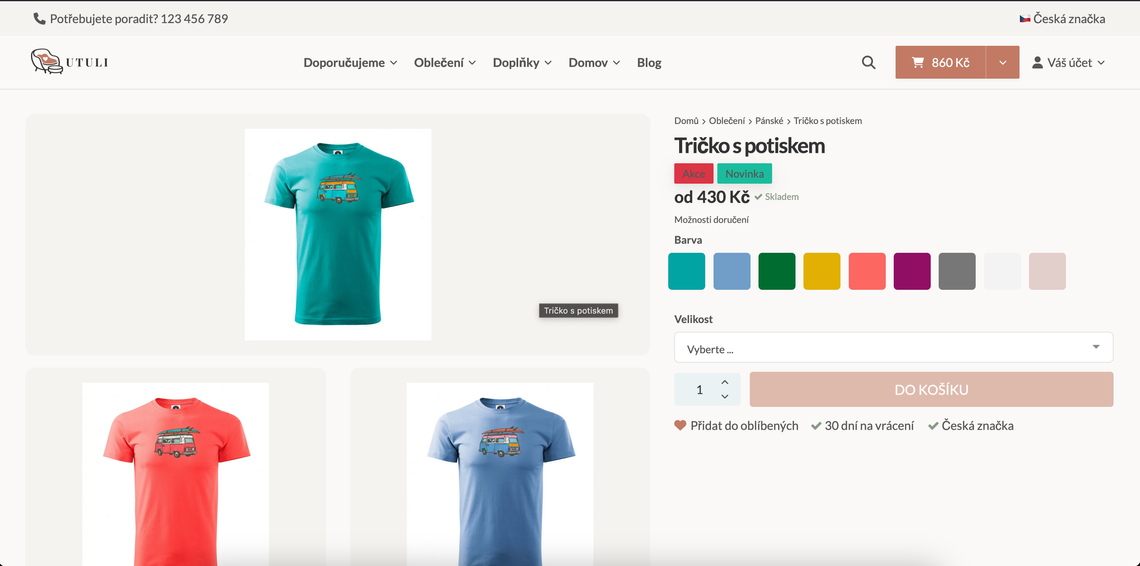This screenshot has width=1140, height=566.
Task: Choose the dark green color swatch
Action: (777, 271)
